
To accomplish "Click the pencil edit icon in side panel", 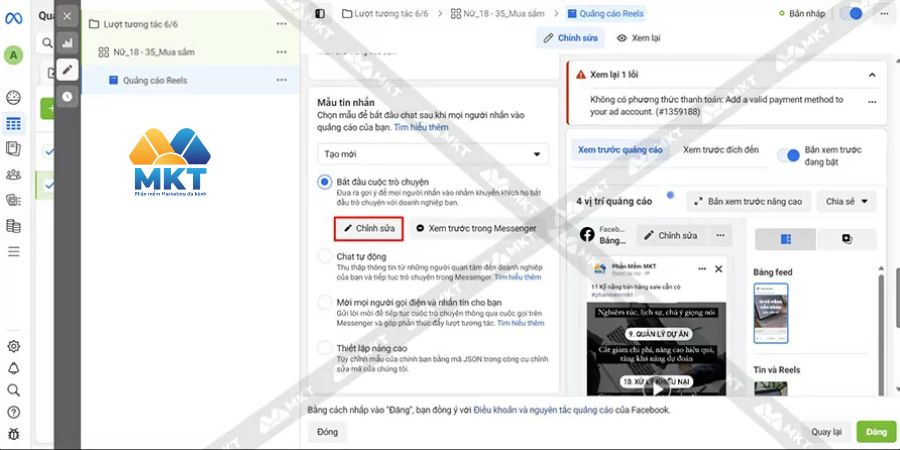I will point(67,70).
